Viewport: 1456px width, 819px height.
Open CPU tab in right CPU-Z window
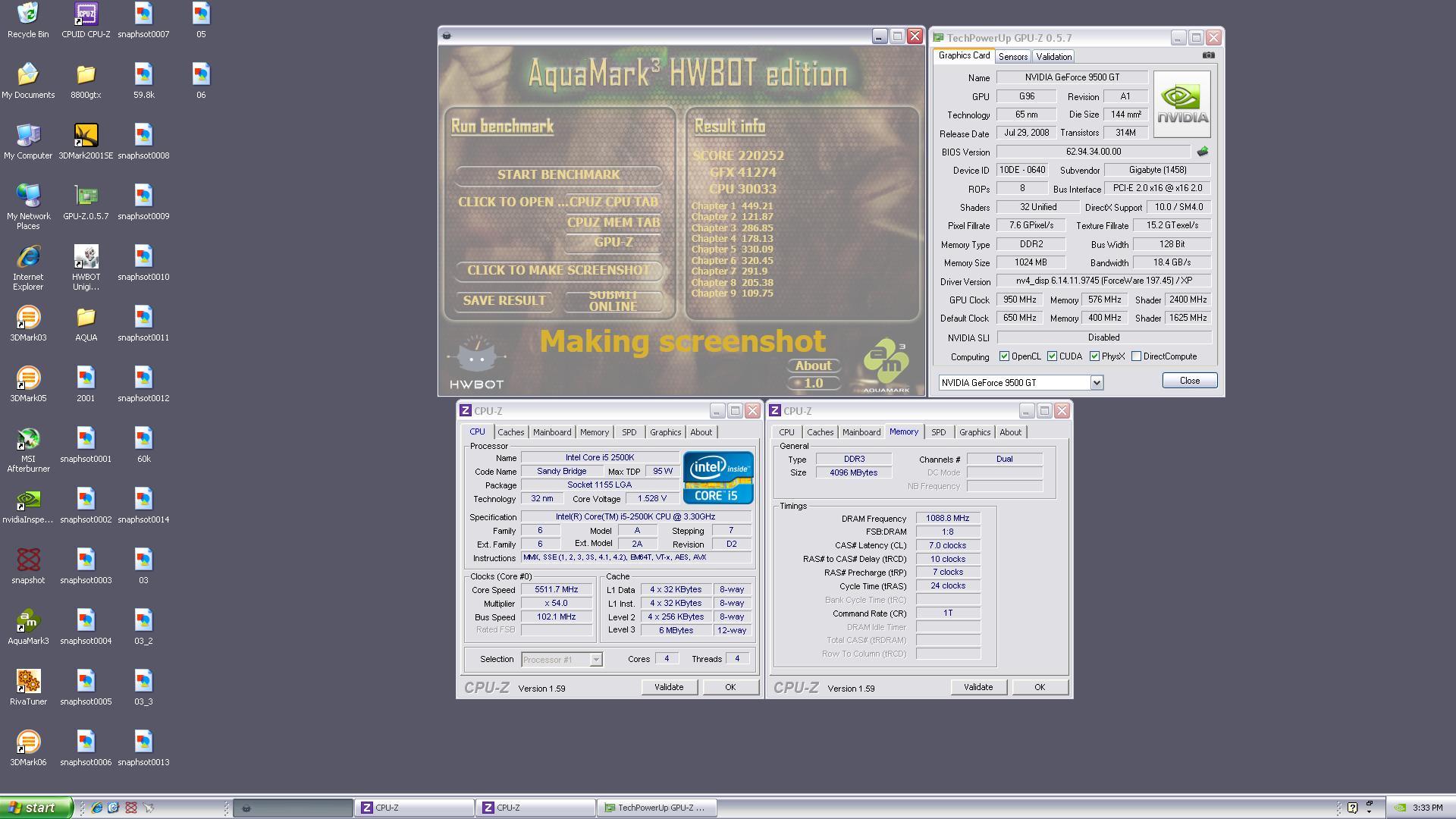tap(787, 432)
